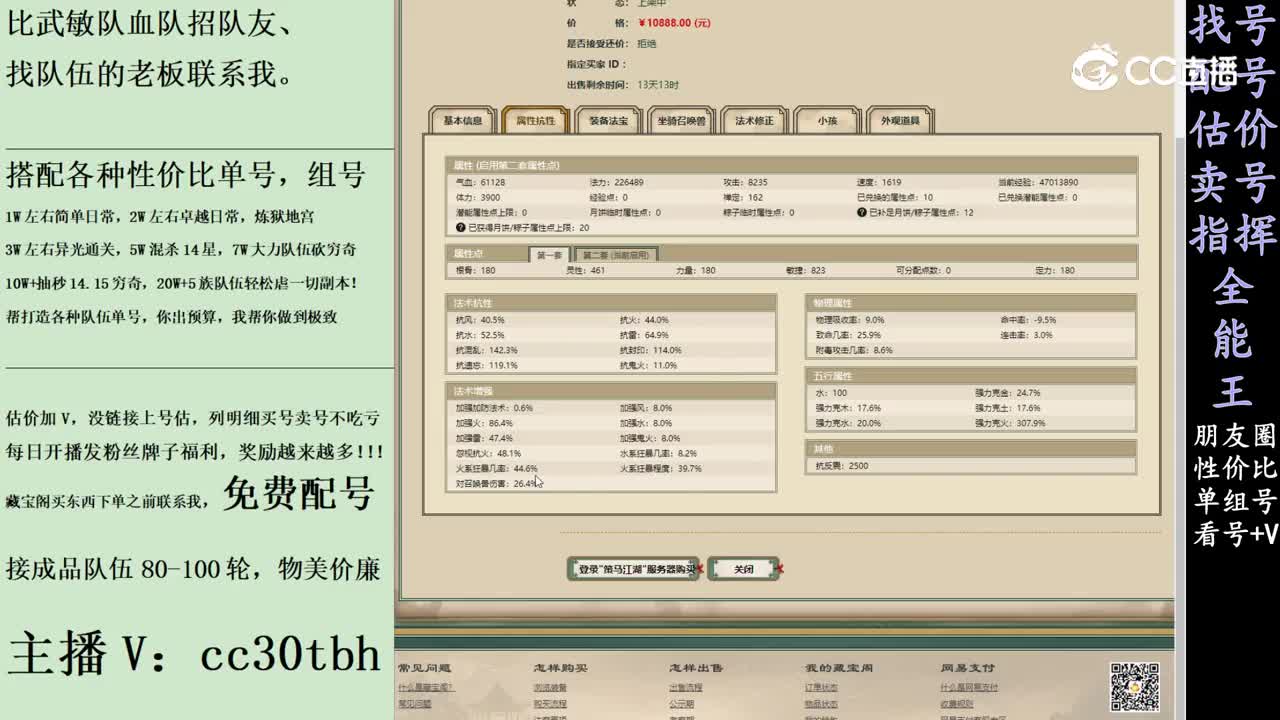Click the 禅定: 162 value
The image size is (1280, 720).
(x=744, y=198)
